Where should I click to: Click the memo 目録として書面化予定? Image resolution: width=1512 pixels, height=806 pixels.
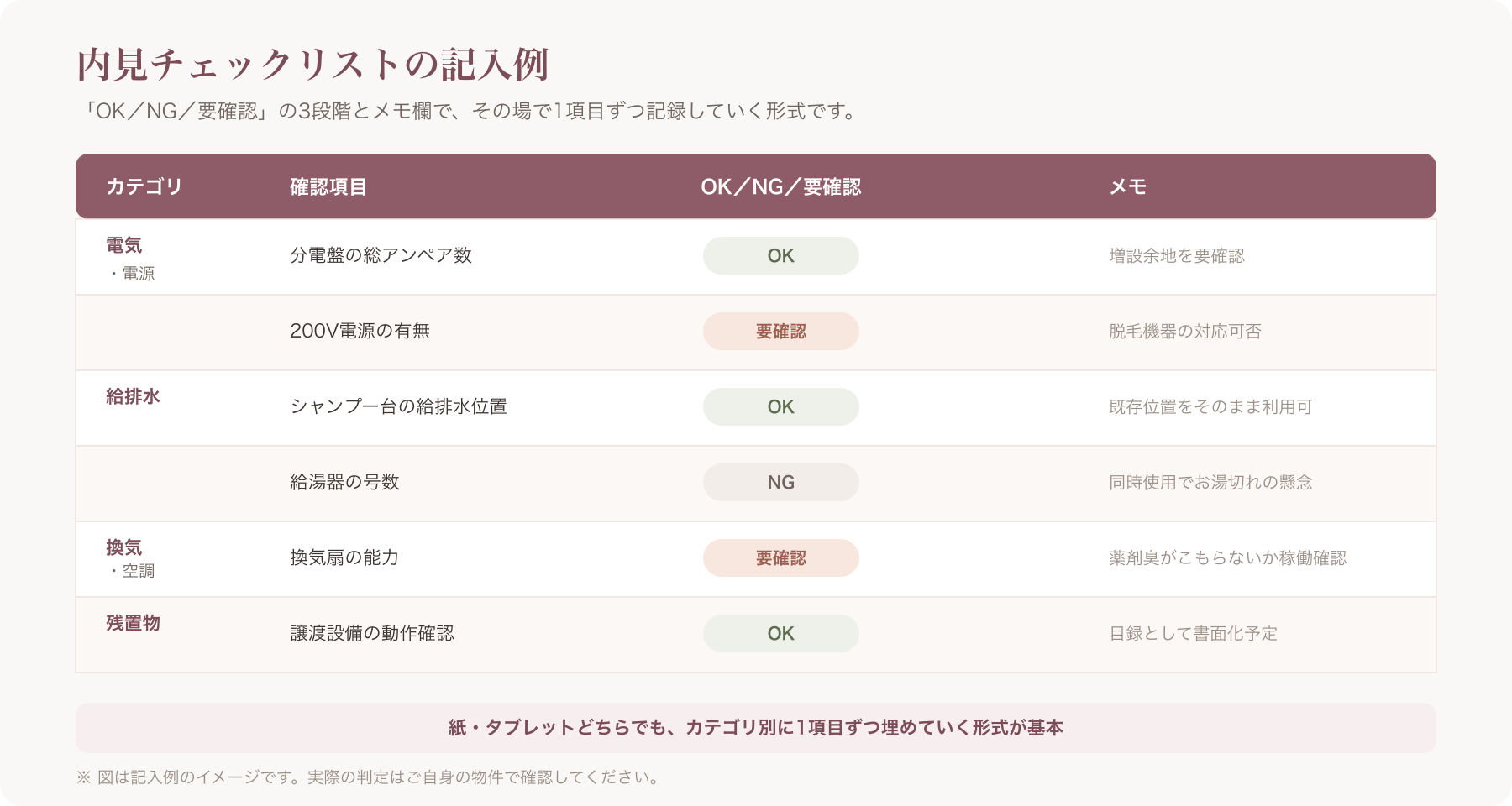pyautogui.click(x=1194, y=633)
